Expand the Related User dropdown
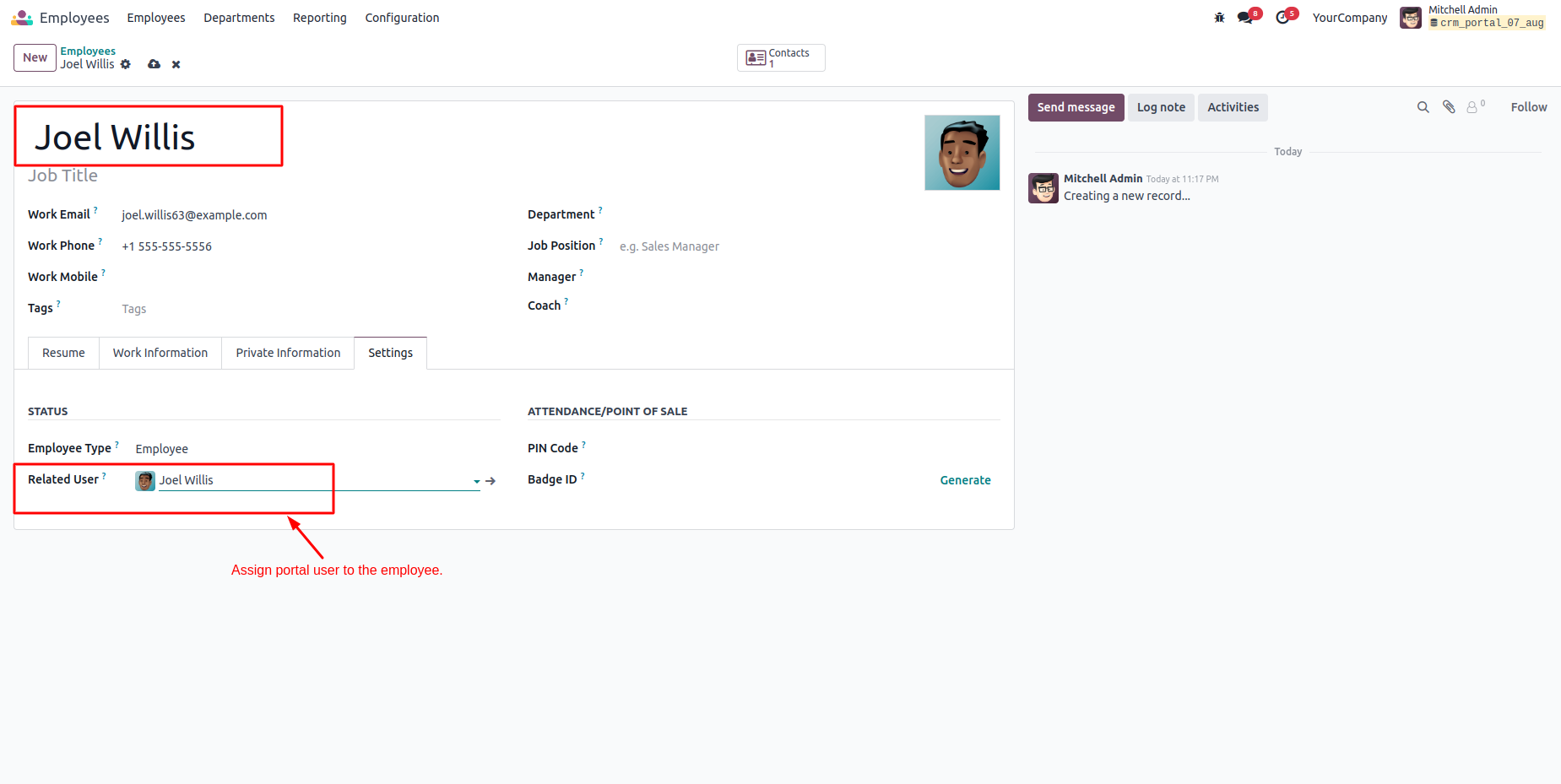This screenshot has height=784, width=1561. coord(477,481)
